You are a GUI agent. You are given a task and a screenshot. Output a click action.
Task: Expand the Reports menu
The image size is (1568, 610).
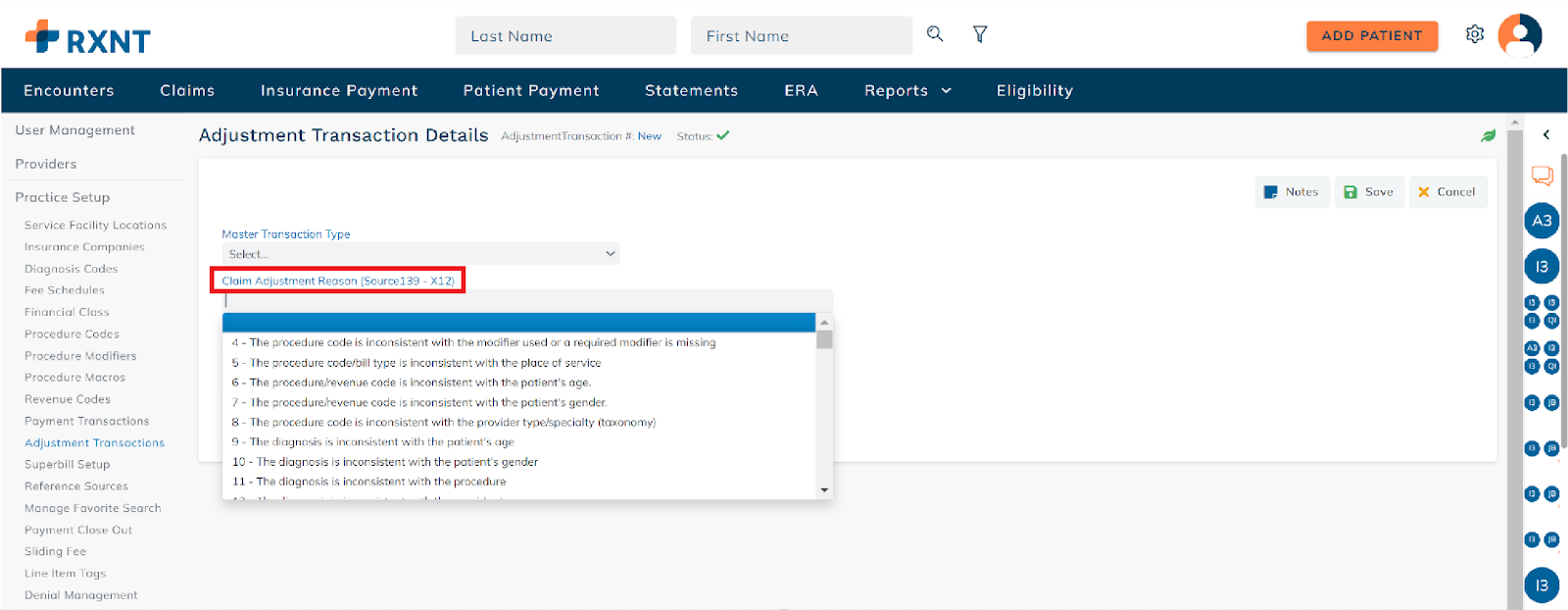coord(907,90)
